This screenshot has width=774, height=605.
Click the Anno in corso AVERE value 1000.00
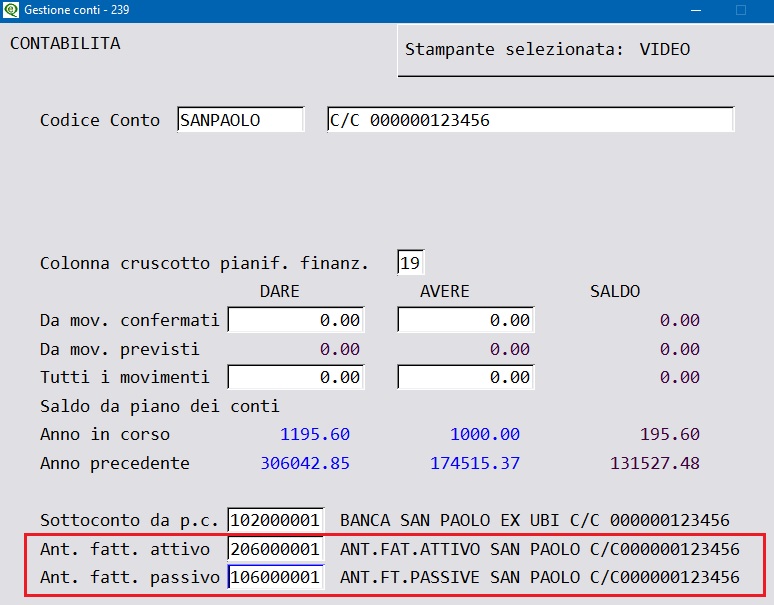(x=485, y=434)
